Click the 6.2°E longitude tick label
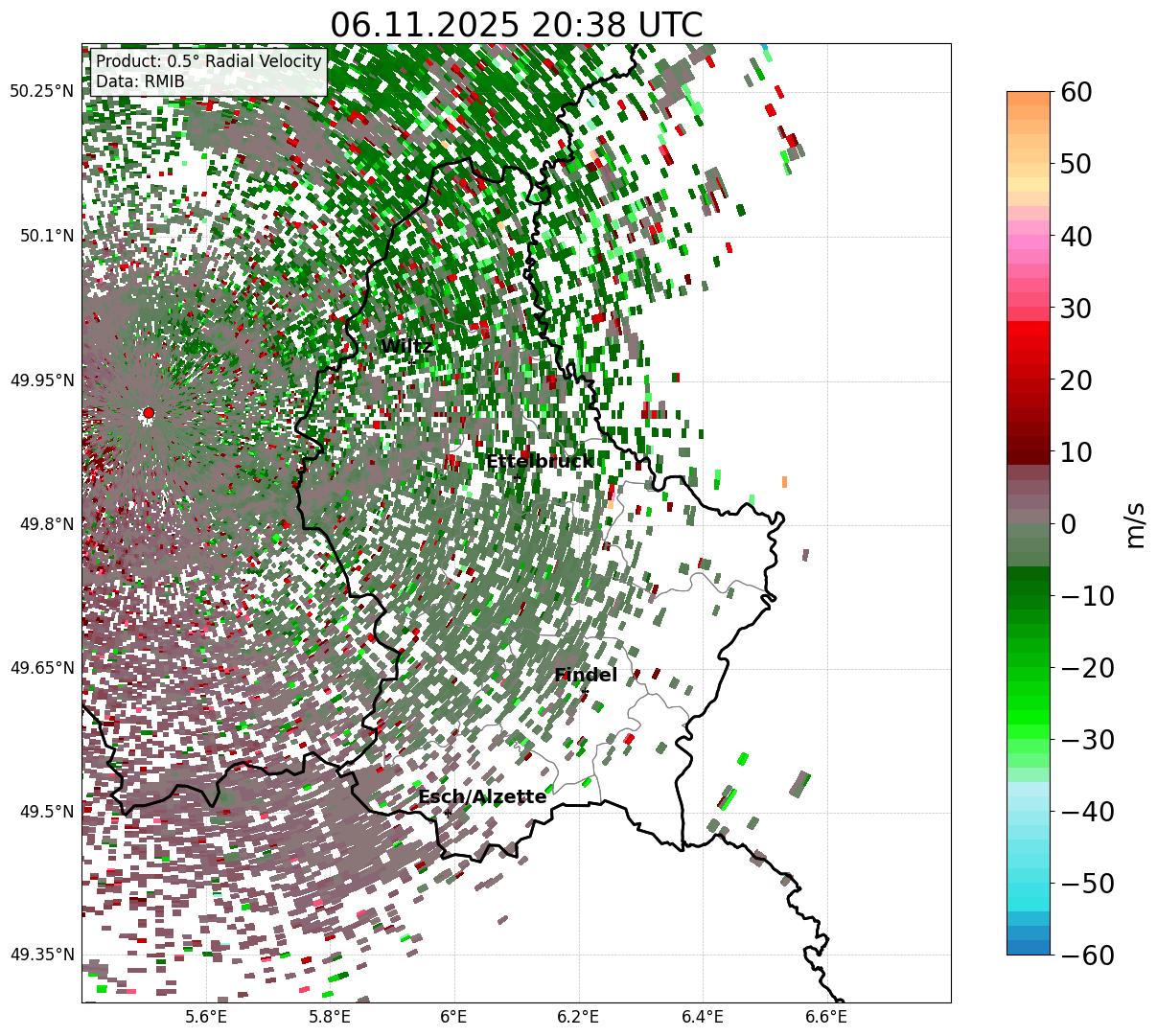 coord(578,1017)
